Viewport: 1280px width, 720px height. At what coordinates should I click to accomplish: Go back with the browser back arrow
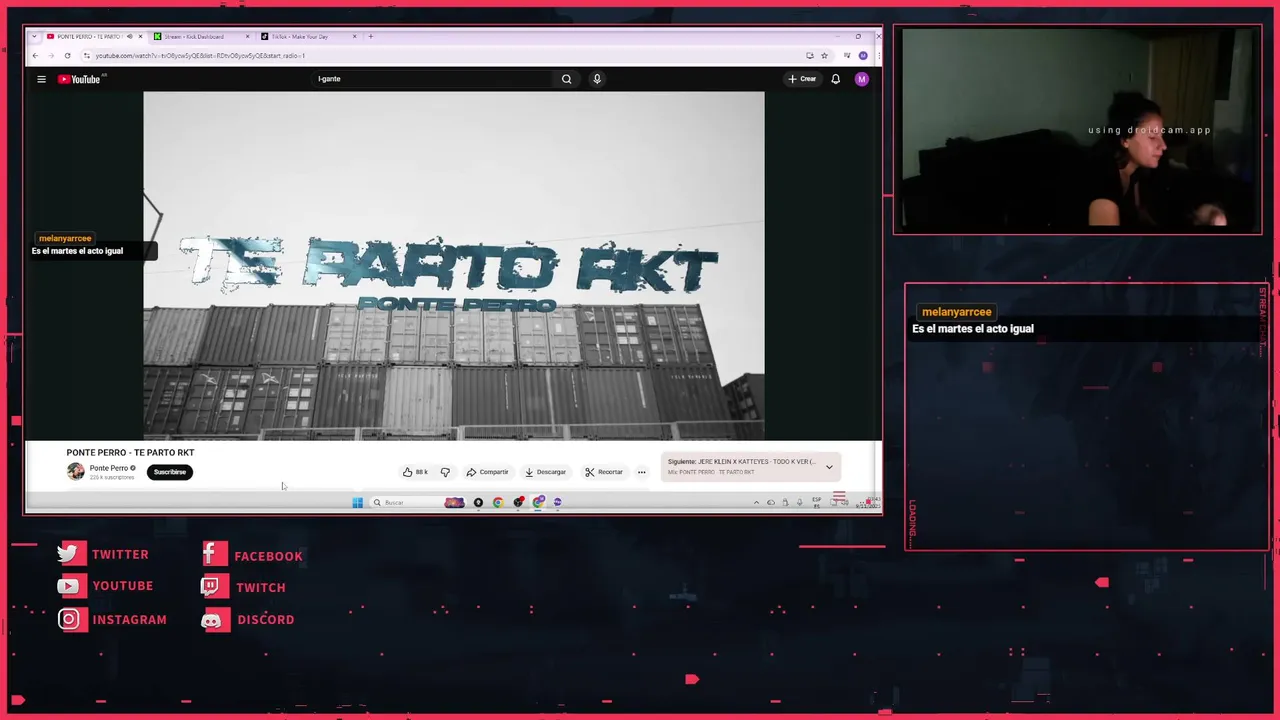click(x=35, y=56)
